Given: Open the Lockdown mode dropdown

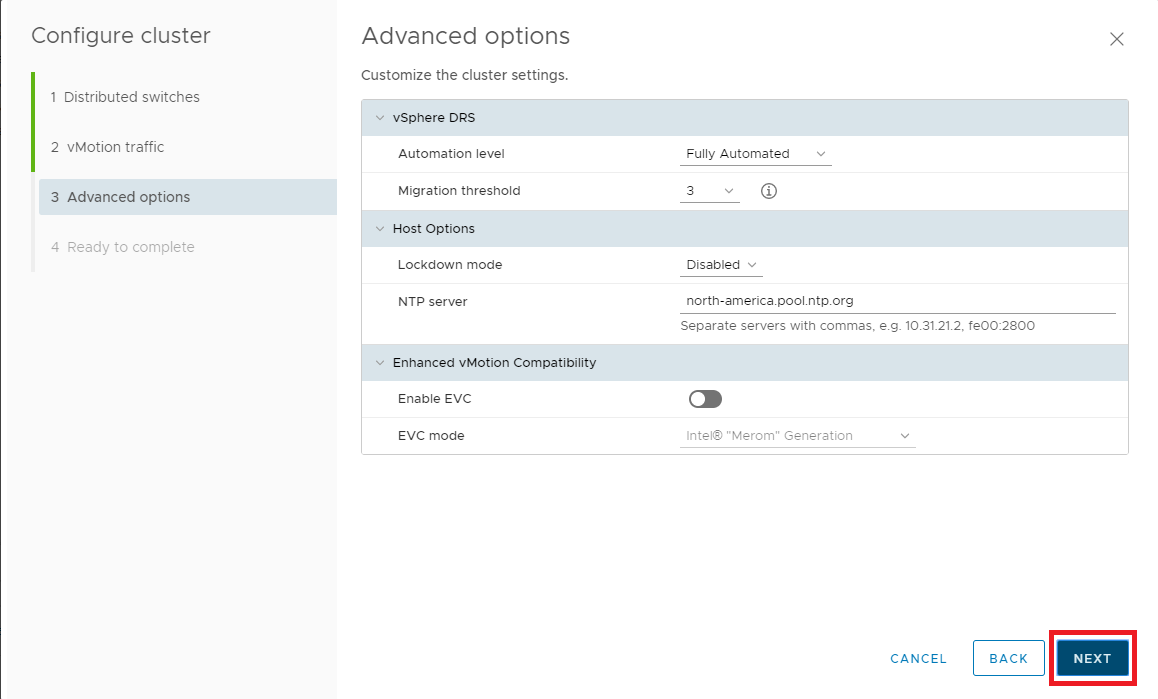Looking at the screenshot, I should click(x=720, y=265).
